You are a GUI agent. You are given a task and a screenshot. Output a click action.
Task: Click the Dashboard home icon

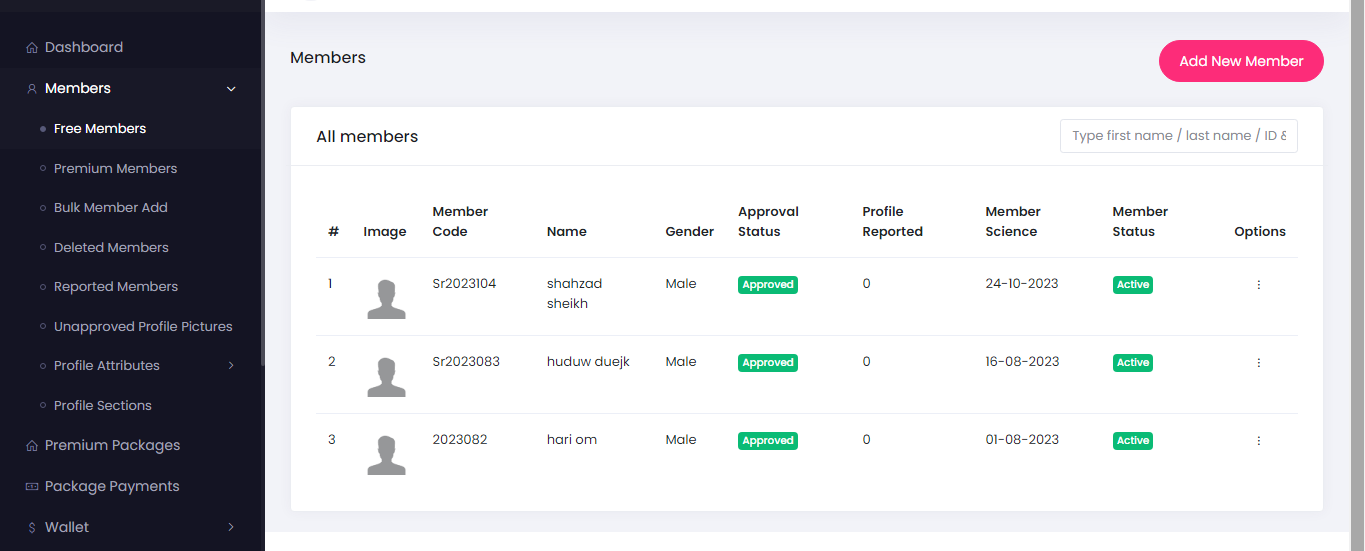tap(32, 48)
